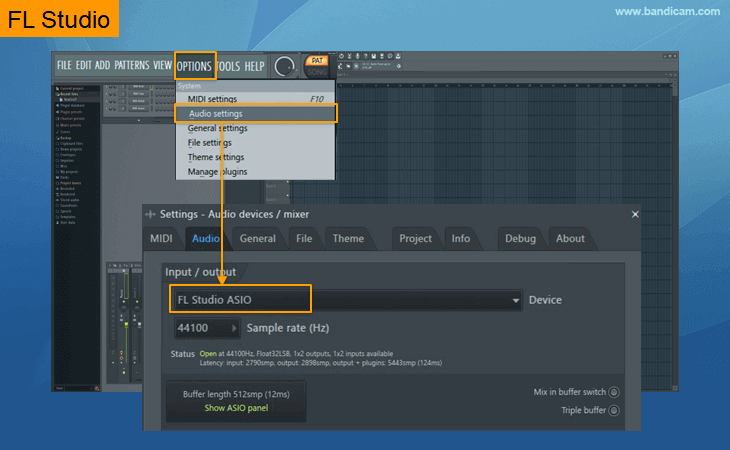The height and width of the screenshot is (450, 730).
Task: Click the circular icon right of the news text
Action: coord(399,66)
